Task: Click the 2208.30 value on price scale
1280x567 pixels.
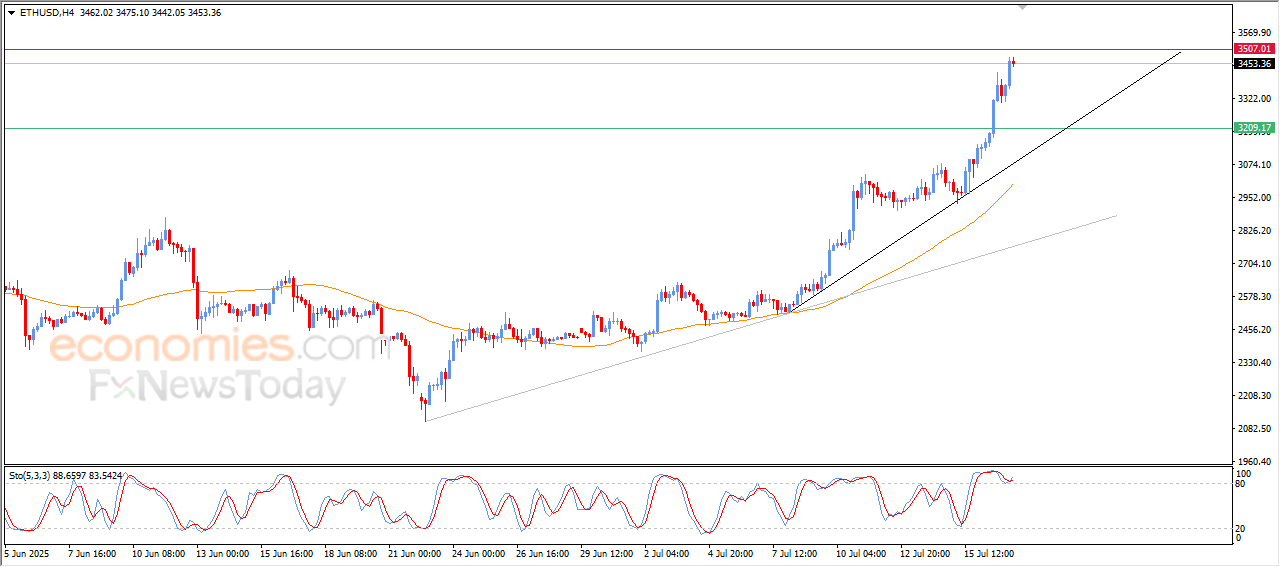Action: (x=1254, y=396)
